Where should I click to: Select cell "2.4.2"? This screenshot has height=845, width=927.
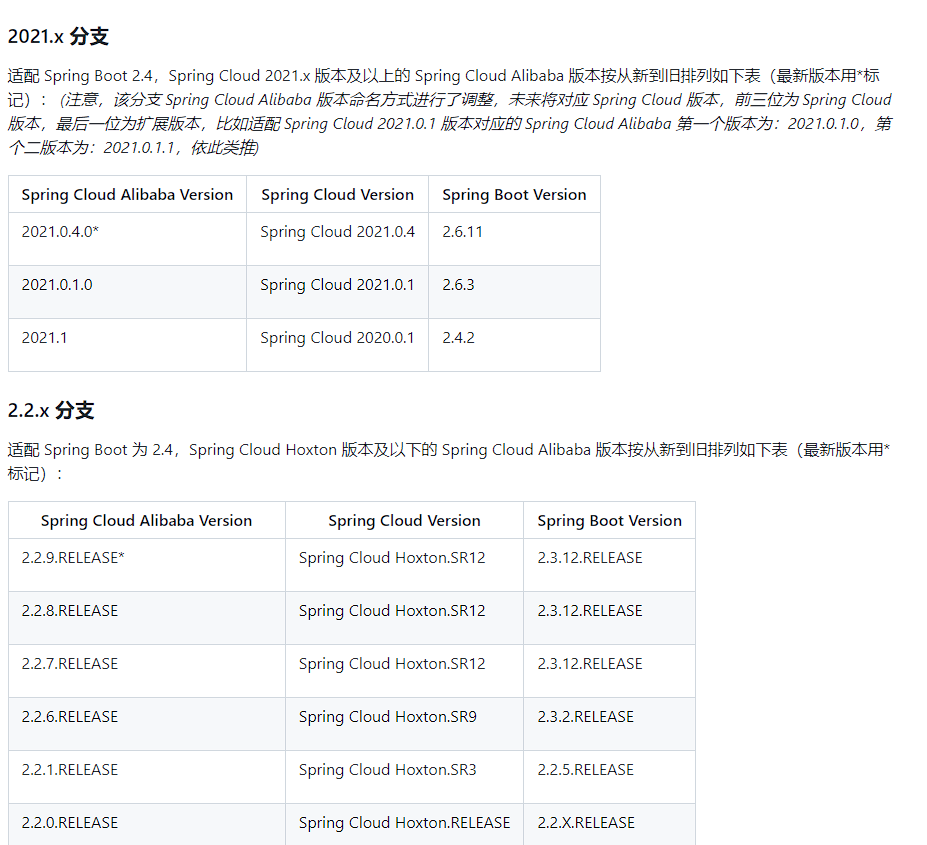pos(514,345)
